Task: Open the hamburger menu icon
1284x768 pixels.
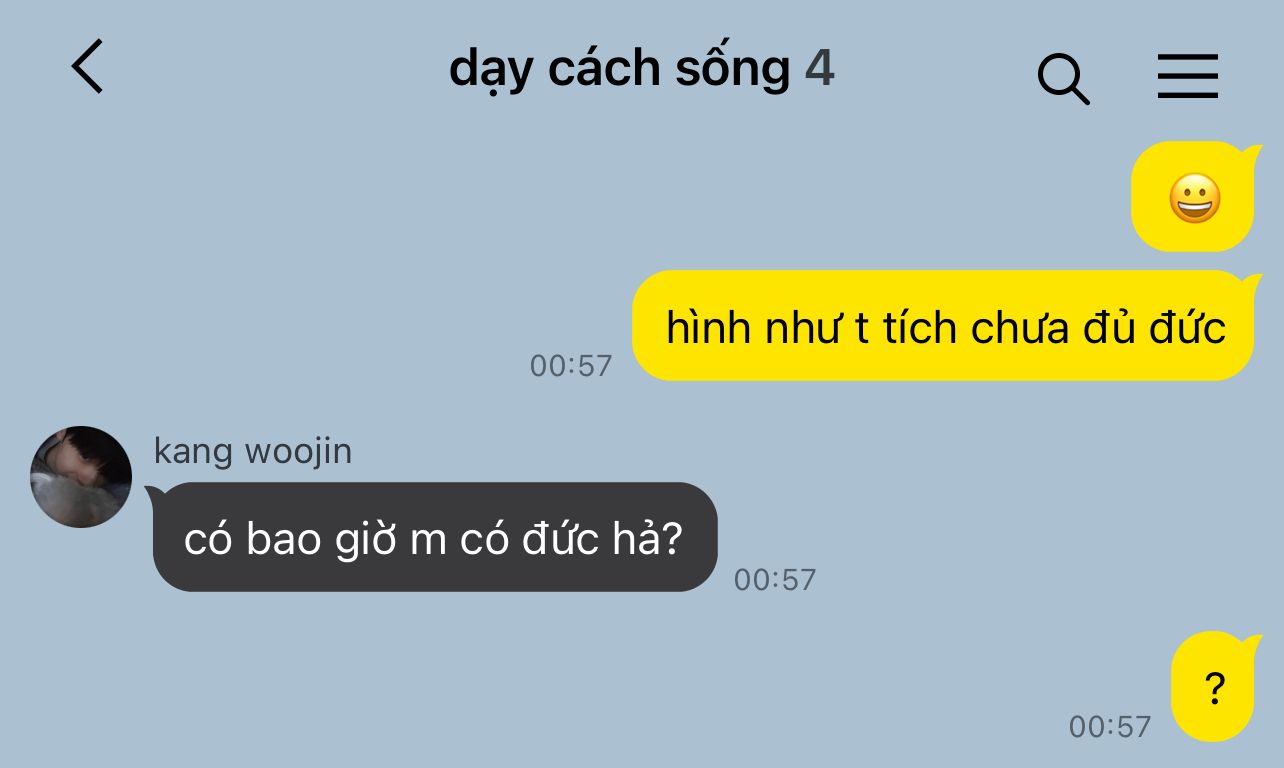Action: [1188, 76]
